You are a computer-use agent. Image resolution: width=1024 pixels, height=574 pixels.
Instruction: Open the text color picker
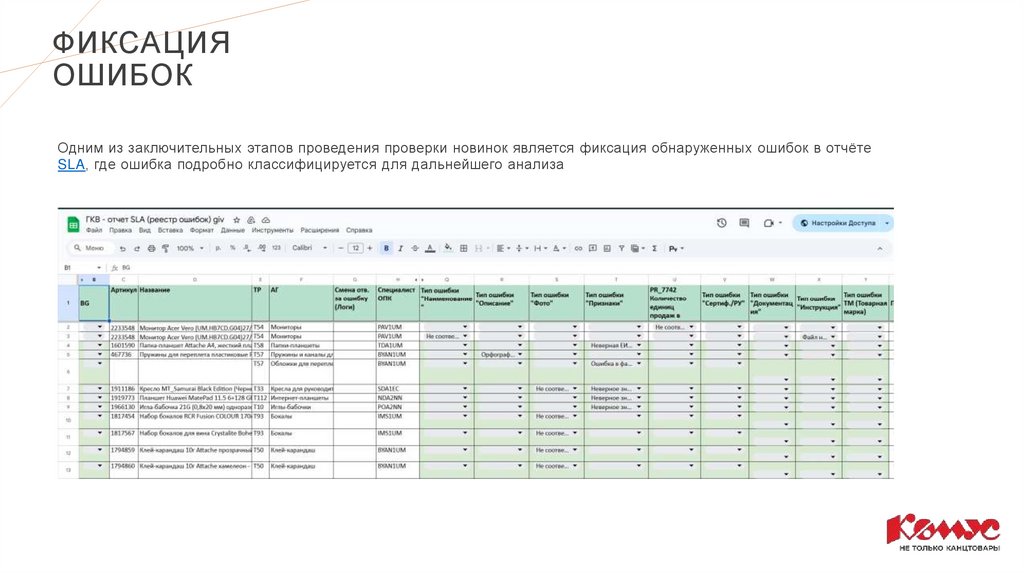point(430,248)
